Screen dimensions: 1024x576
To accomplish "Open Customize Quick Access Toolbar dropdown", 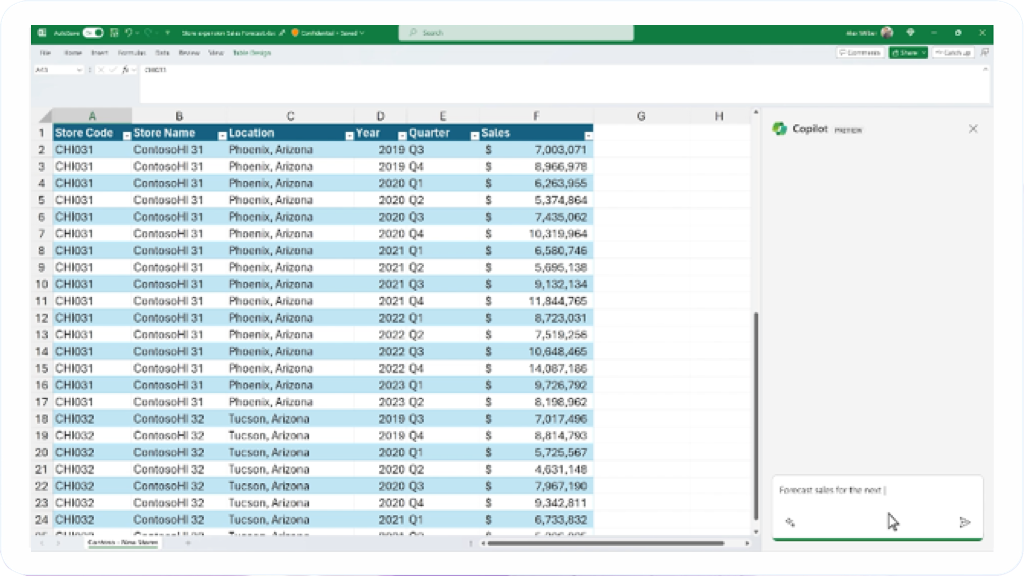I will (168, 33).
